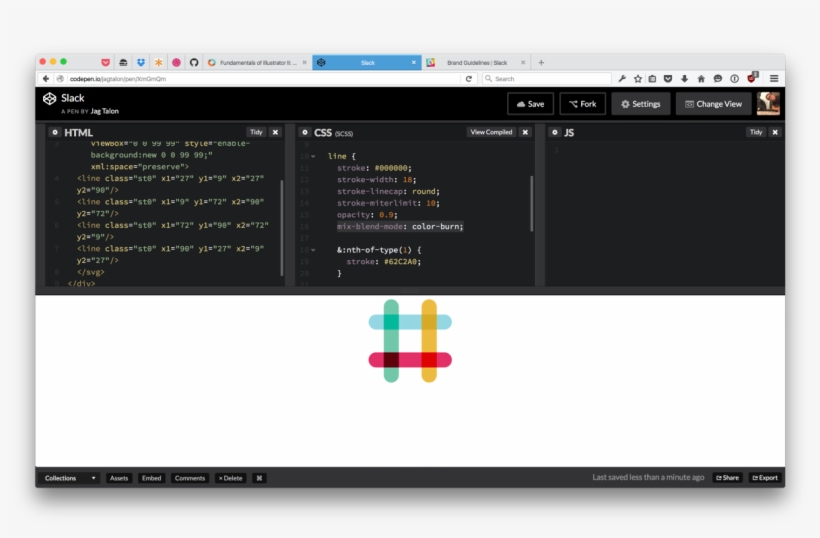Open the Pocket pinned tab
820x538 pixels.
click(106, 62)
